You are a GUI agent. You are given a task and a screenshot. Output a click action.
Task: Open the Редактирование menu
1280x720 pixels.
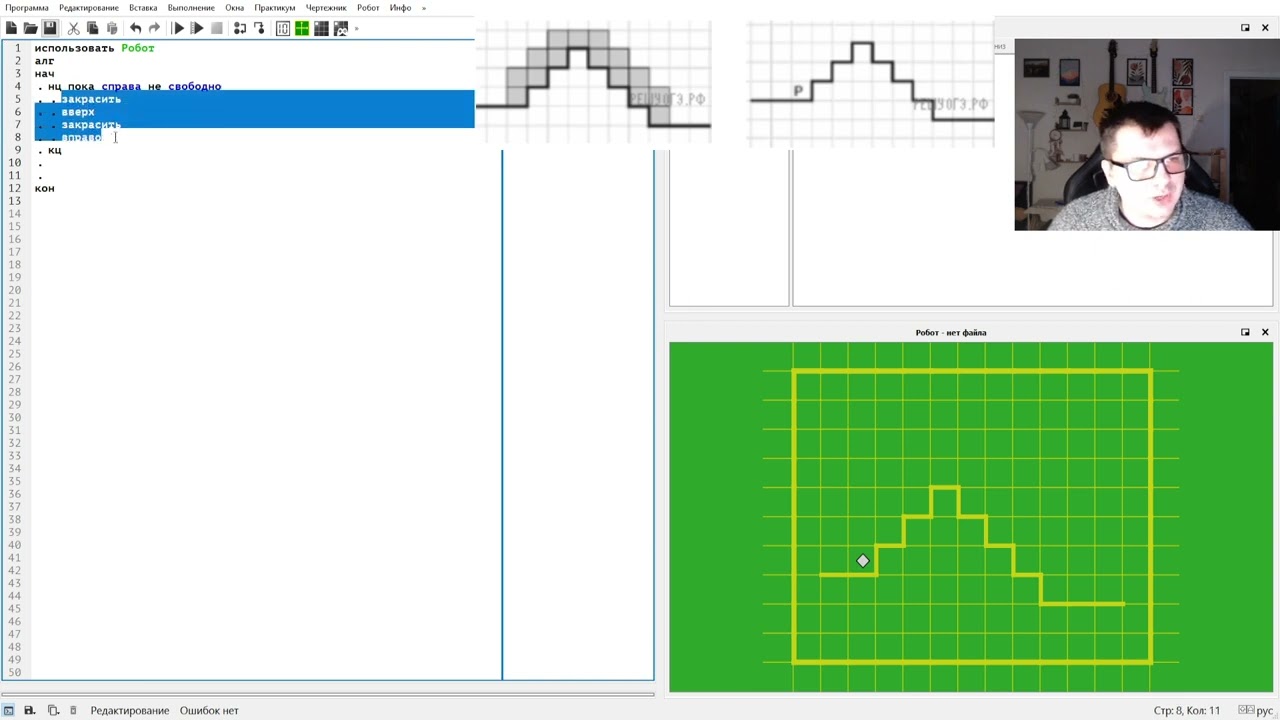(x=89, y=8)
